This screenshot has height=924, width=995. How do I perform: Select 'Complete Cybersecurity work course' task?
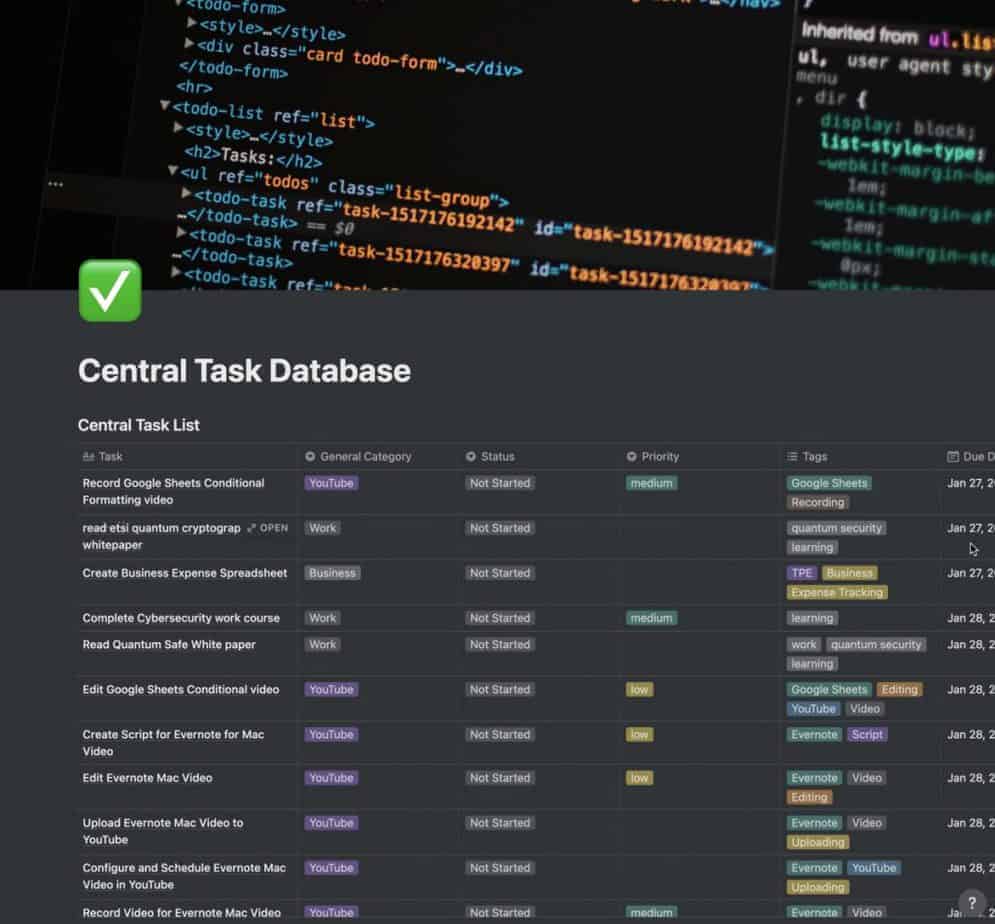coord(181,618)
